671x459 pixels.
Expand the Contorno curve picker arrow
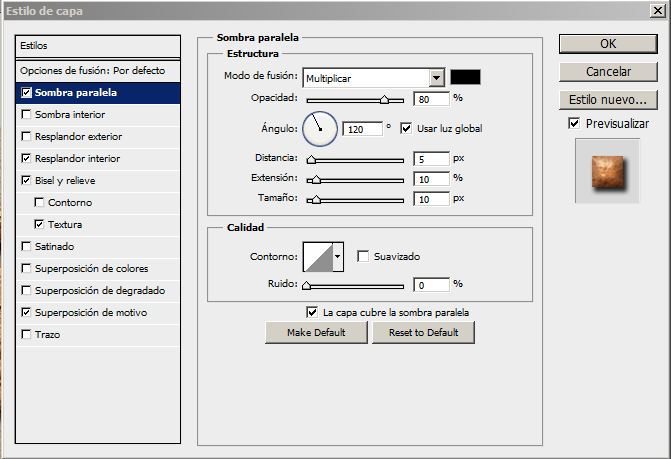pos(338,257)
